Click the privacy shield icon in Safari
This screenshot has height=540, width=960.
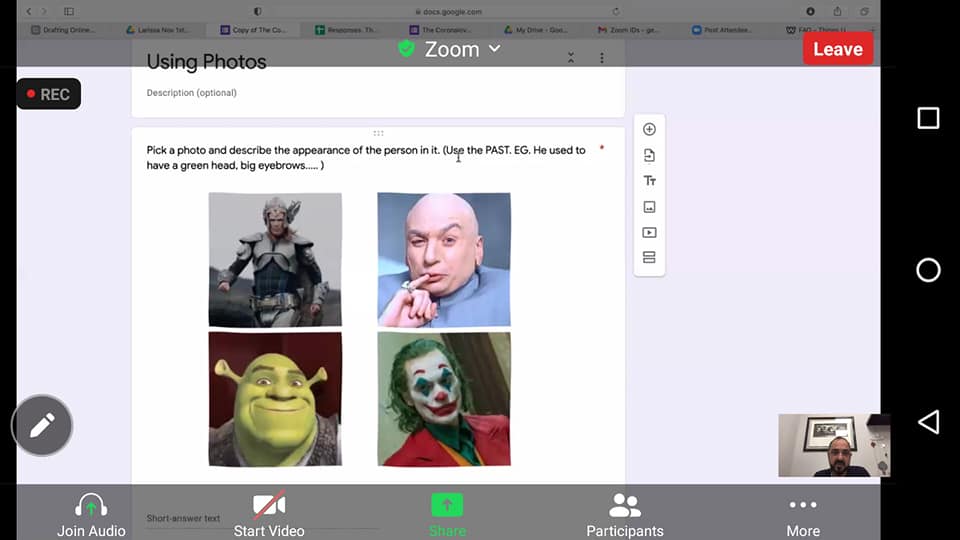[x=258, y=12]
